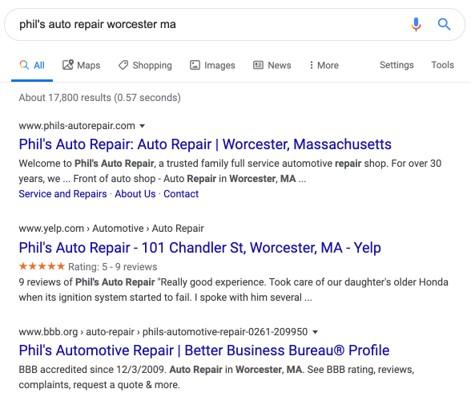Click the Shopping tag icon
The height and width of the screenshot is (397, 471).
[x=123, y=65]
